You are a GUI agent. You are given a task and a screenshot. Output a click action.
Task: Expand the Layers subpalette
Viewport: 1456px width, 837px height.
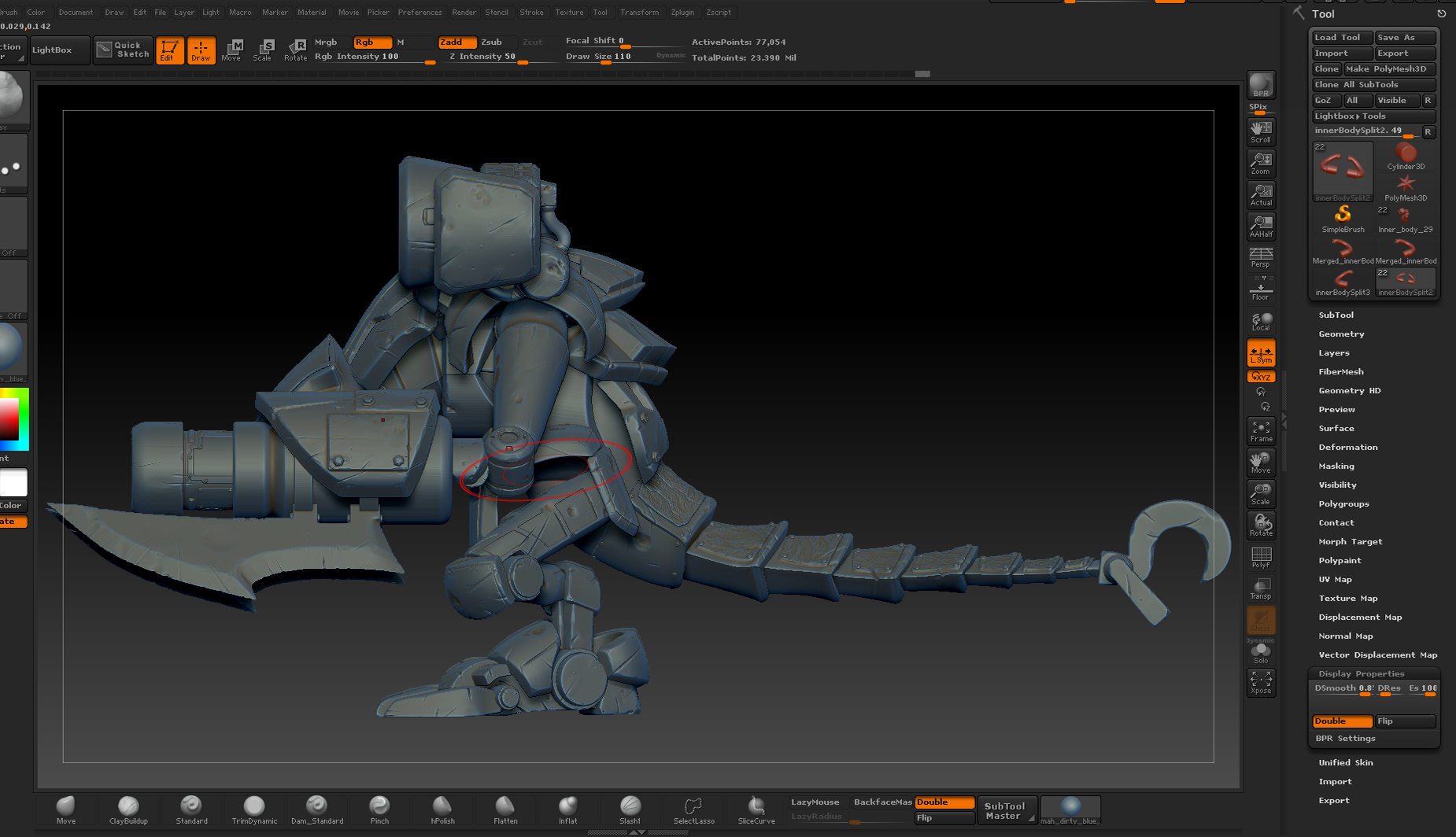pyautogui.click(x=1334, y=353)
